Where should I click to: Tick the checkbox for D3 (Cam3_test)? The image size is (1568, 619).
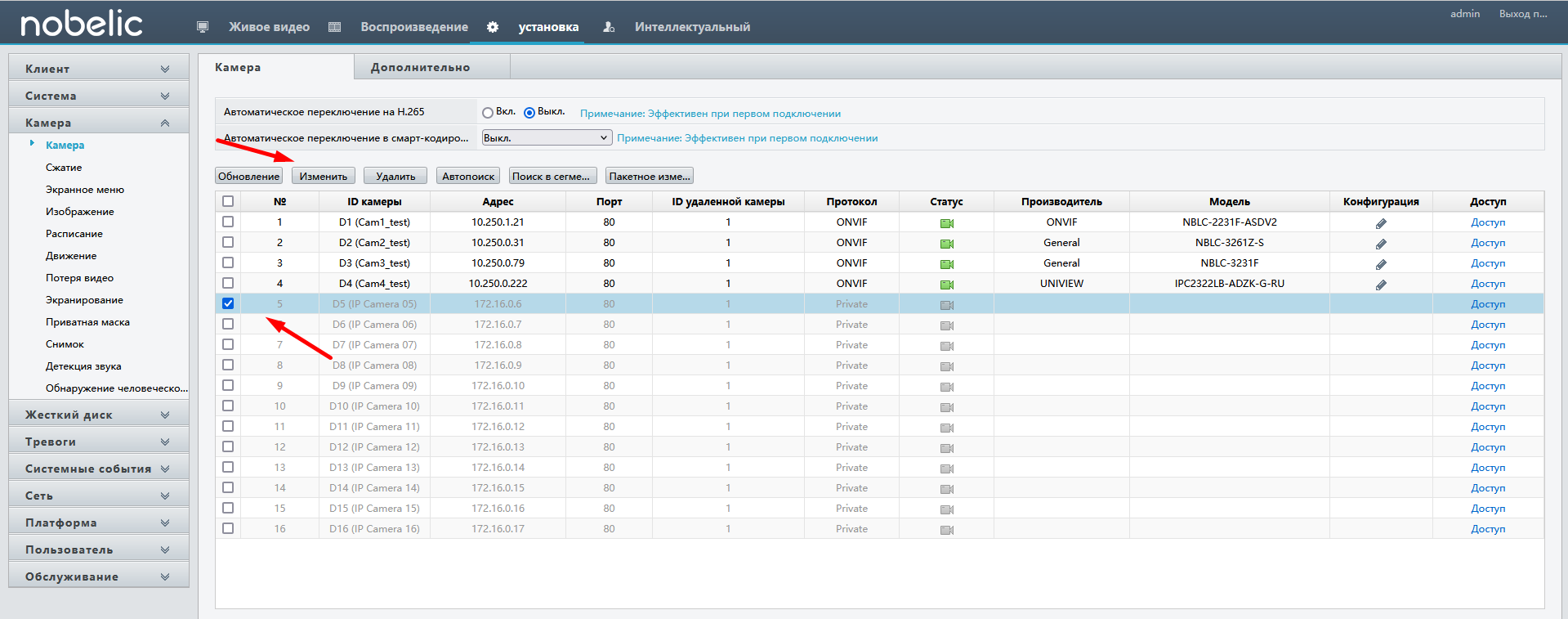[x=228, y=262]
